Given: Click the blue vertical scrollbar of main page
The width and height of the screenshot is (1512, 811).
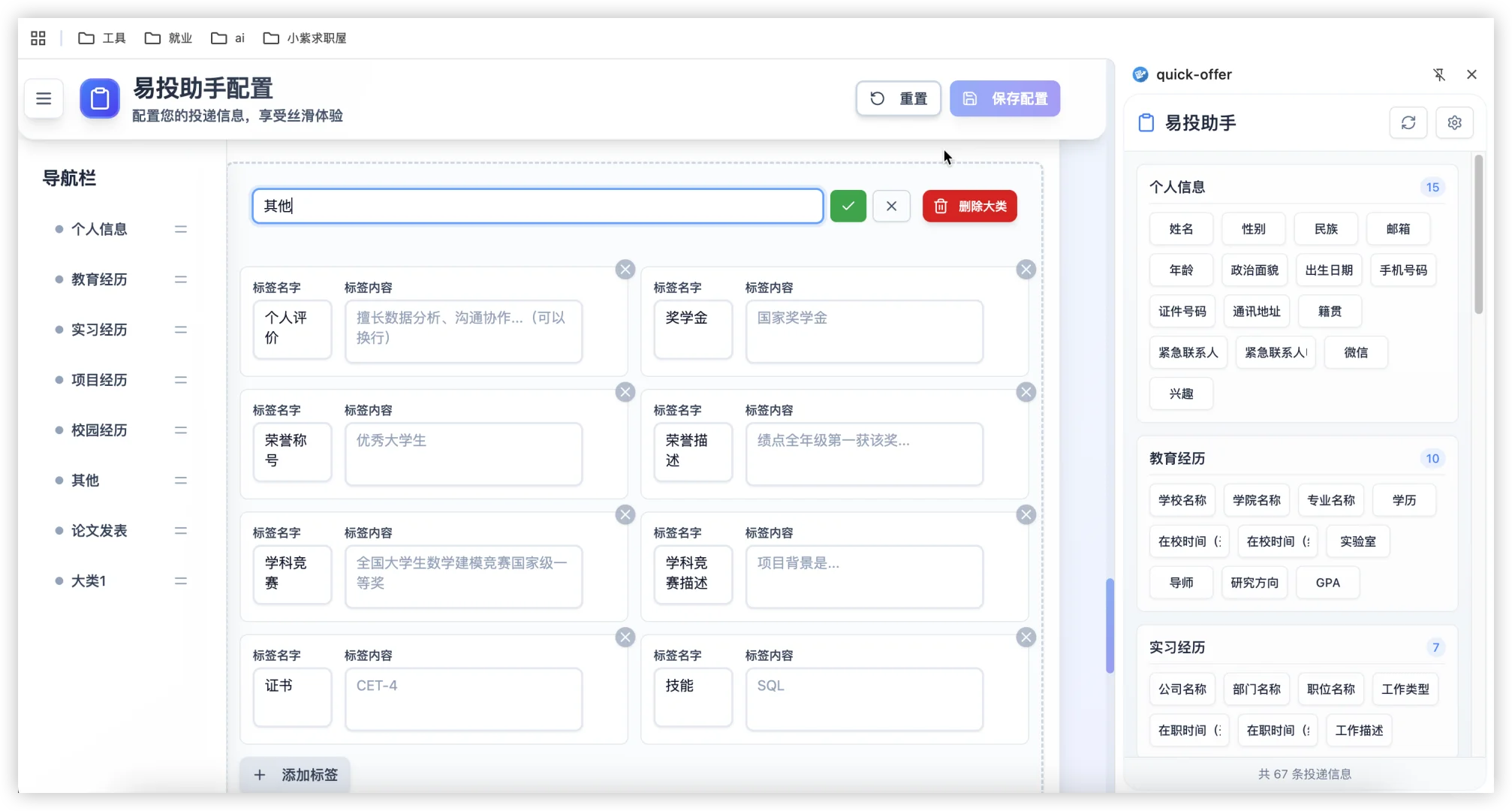Looking at the screenshot, I should (x=1110, y=626).
